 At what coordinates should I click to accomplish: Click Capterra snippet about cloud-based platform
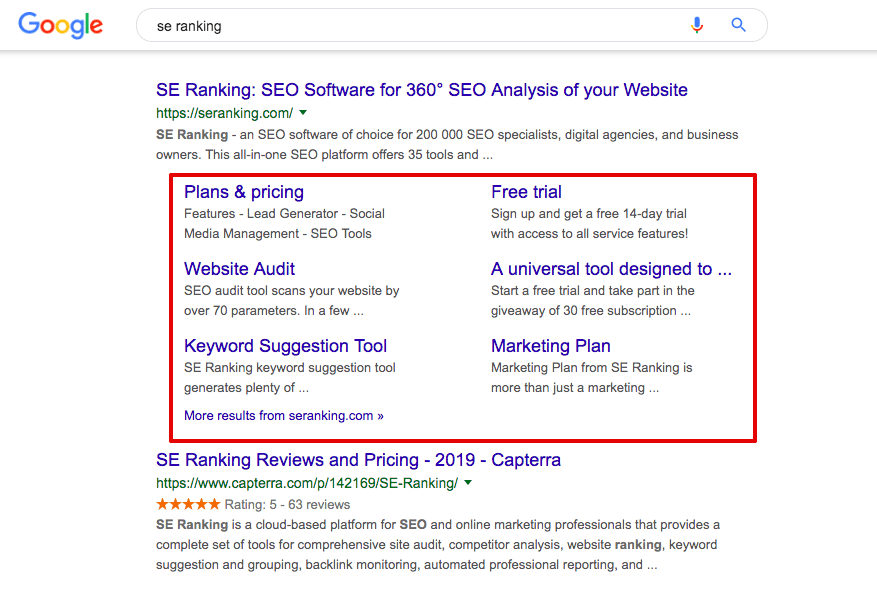point(438,545)
